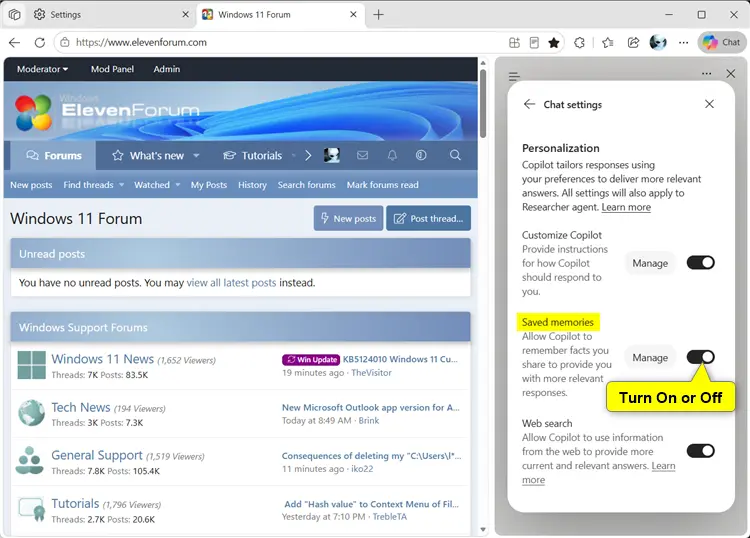Click the Post thread button
The height and width of the screenshot is (538, 750).
pyautogui.click(x=428, y=219)
